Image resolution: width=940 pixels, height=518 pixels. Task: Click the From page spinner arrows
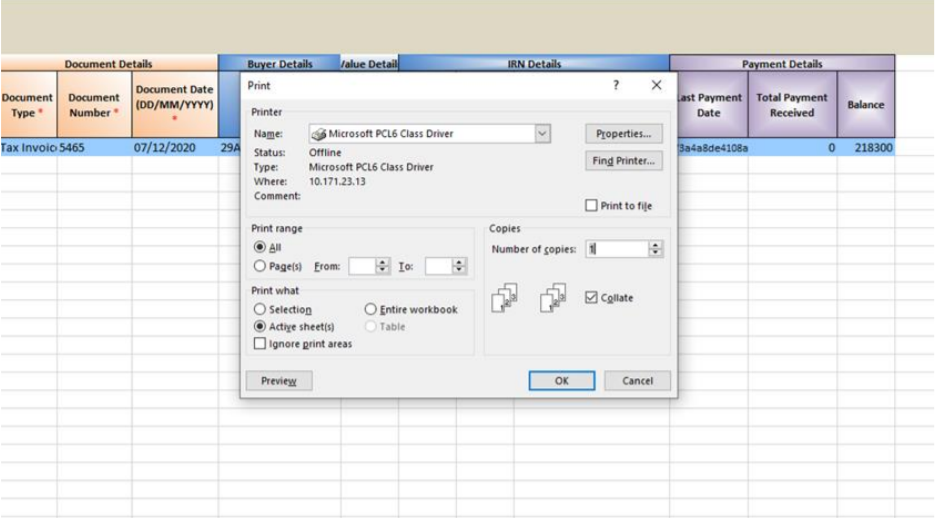tap(382, 266)
